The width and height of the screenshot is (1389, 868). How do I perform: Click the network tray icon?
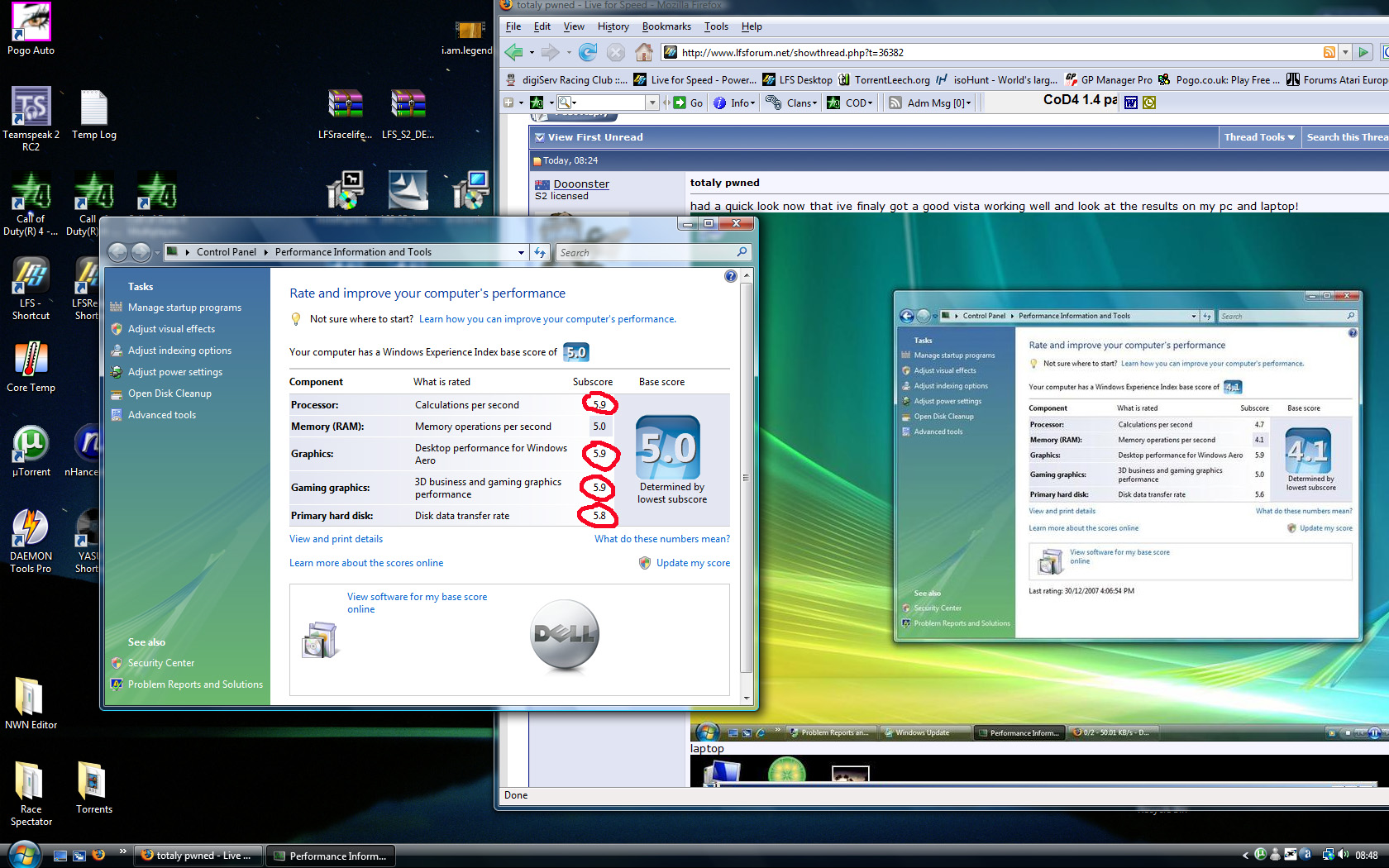1328,855
